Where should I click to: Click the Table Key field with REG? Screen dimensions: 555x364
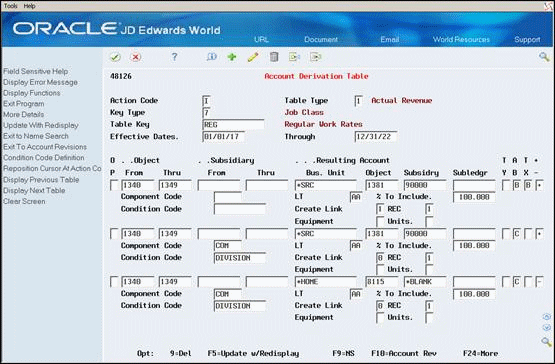pyautogui.click(x=233, y=125)
